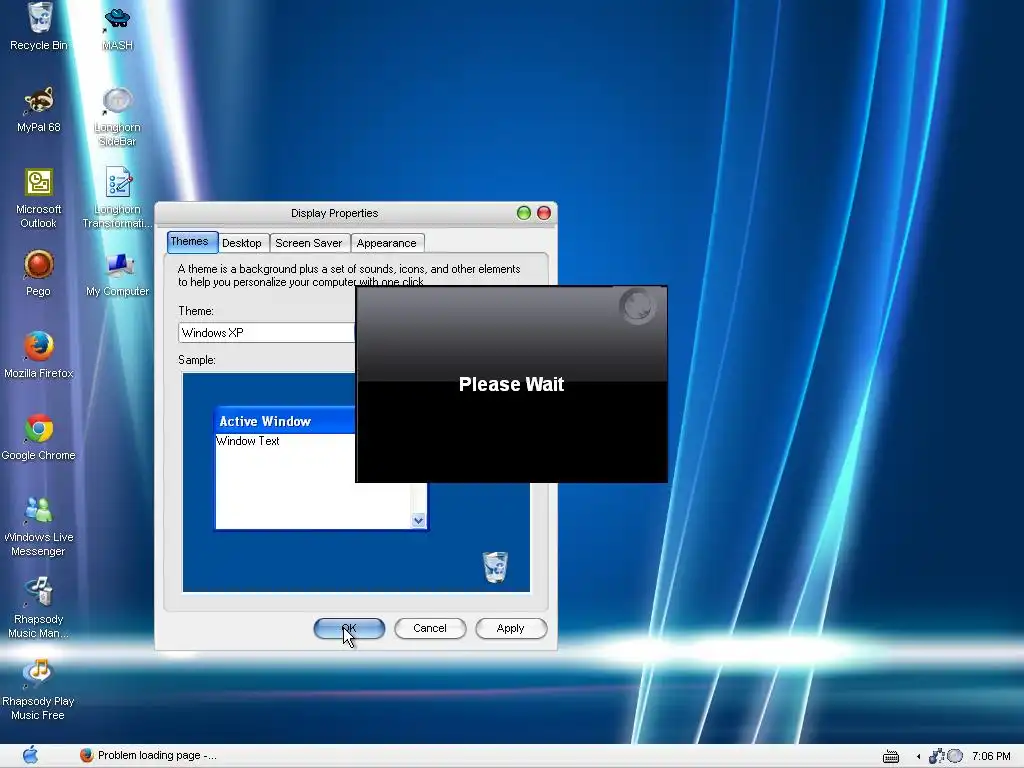Screen dimensions: 1024x768
Task: Launch Mozilla Firefox from desktop
Action: click(39, 347)
